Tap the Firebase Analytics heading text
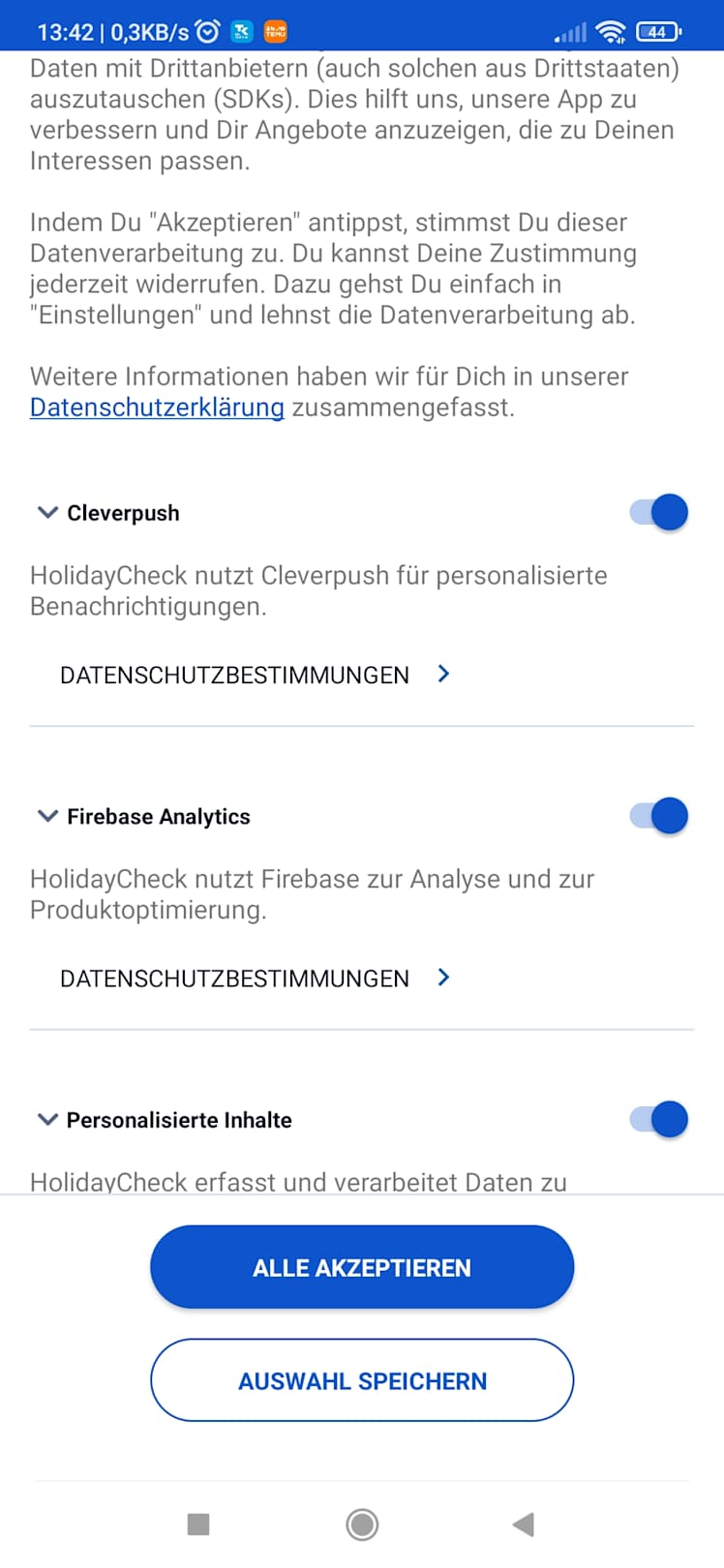The width and height of the screenshot is (724, 1568). point(159,817)
